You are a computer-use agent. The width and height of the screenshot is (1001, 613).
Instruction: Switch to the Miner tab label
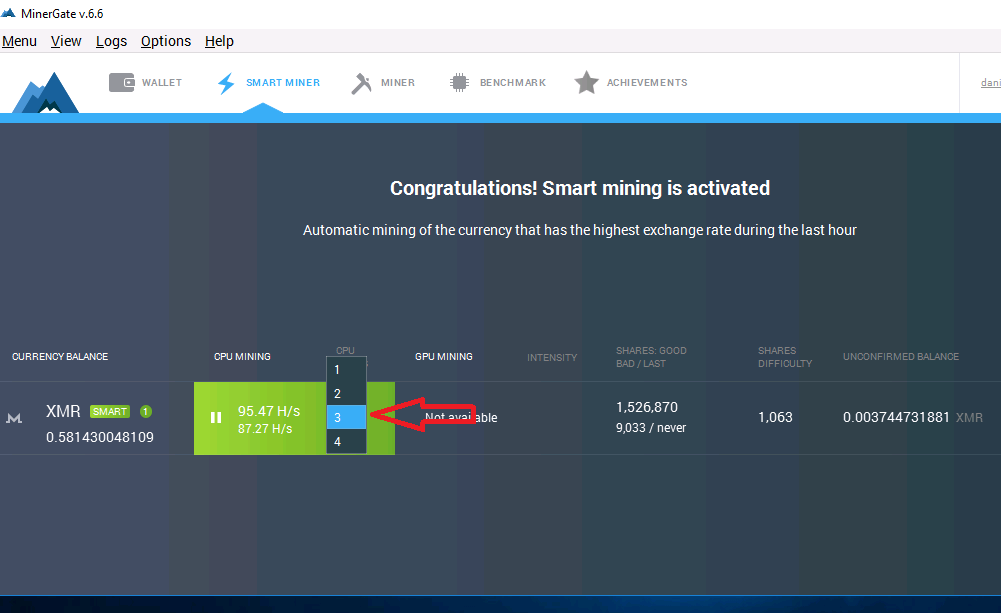398,82
